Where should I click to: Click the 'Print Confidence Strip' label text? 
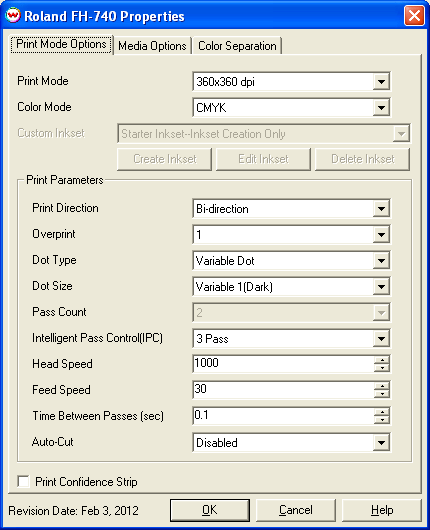(x=86, y=482)
